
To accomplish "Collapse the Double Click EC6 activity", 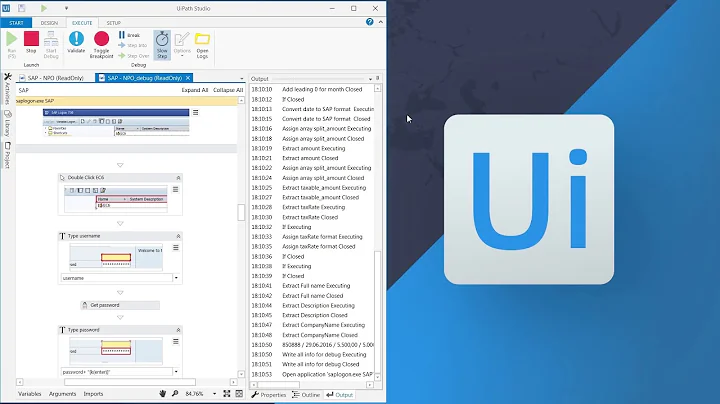I will click(178, 178).
